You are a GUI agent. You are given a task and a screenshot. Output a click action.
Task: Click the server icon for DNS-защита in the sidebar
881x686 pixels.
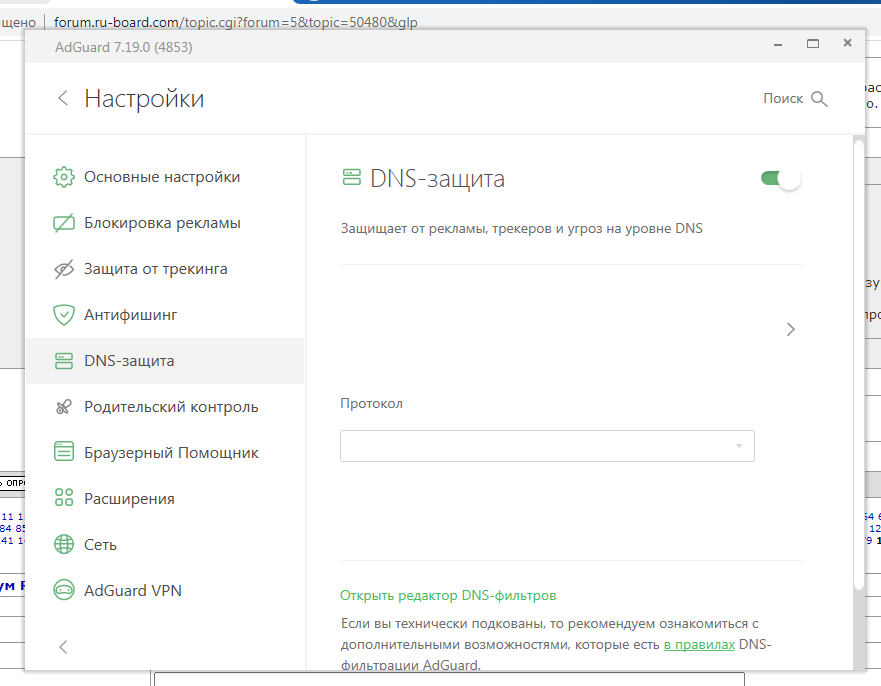63,361
